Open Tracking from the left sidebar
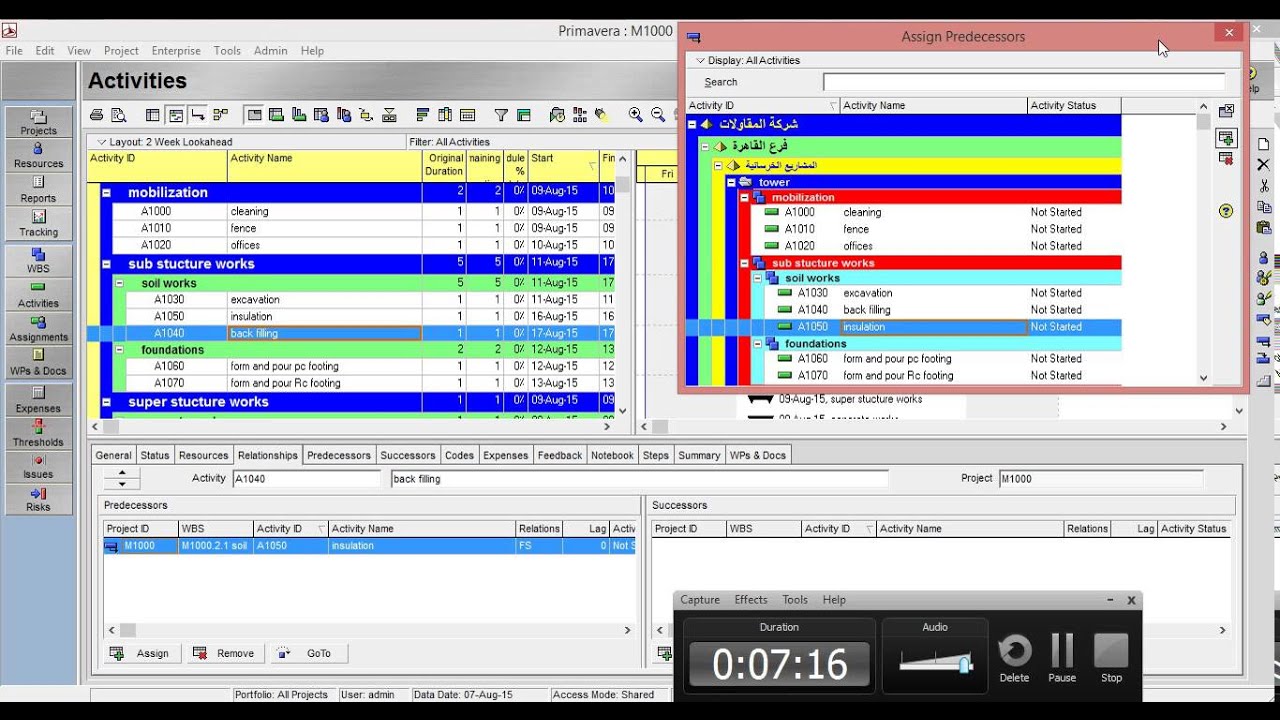Image resolution: width=1280 pixels, height=720 pixels. point(38,224)
